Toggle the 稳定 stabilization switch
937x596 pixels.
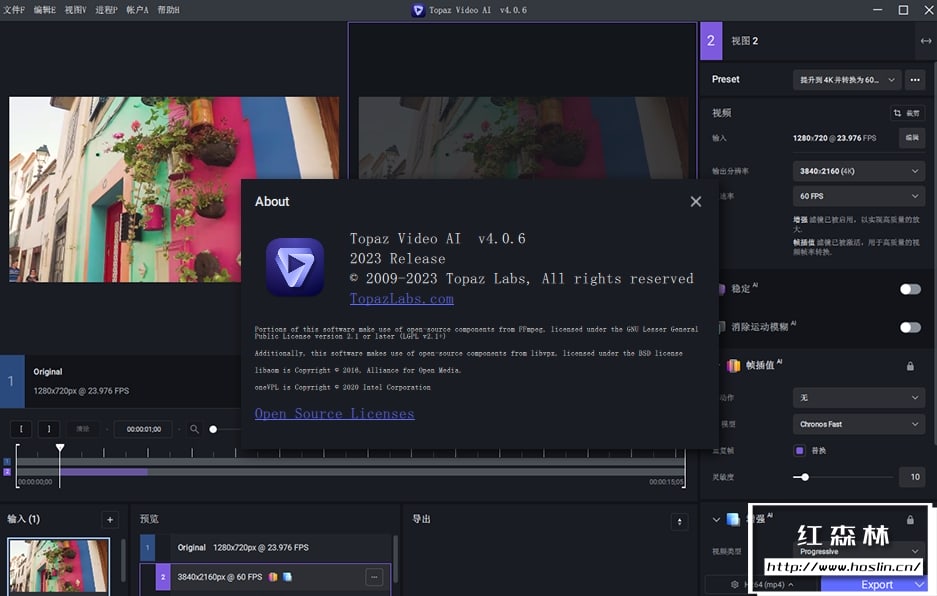(910, 289)
